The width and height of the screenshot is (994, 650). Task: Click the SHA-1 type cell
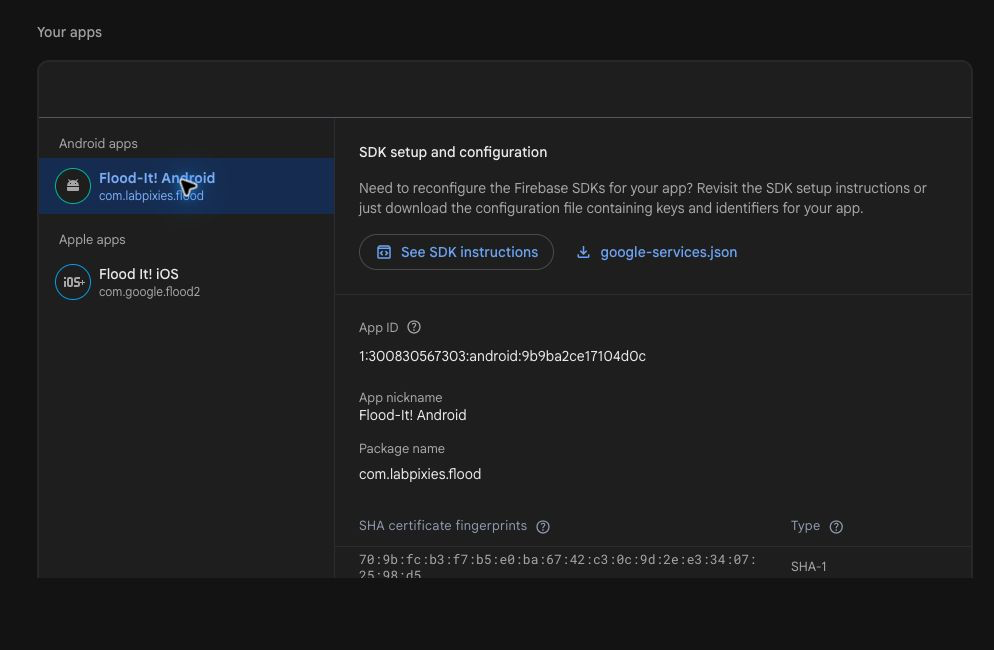(x=808, y=567)
